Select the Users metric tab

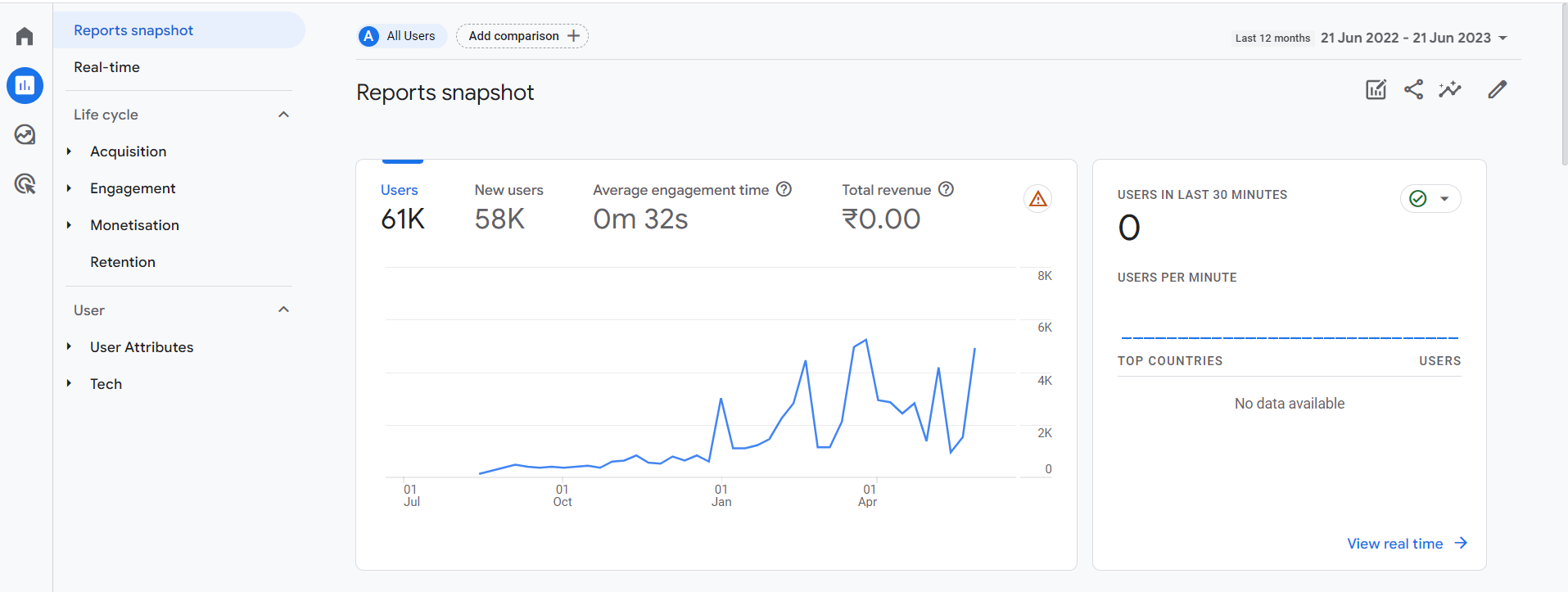pyautogui.click(x=403, y=207)
